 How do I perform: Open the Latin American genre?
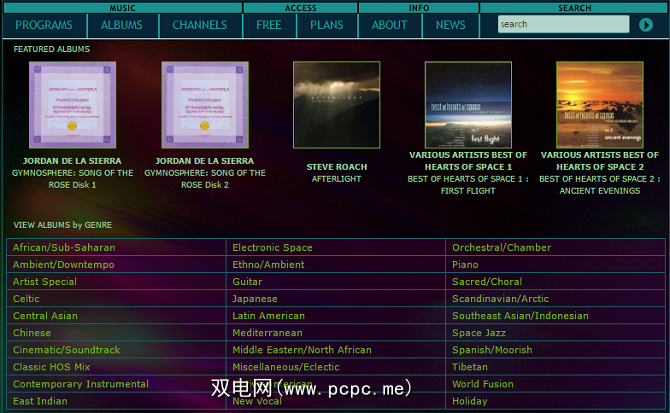268,316
